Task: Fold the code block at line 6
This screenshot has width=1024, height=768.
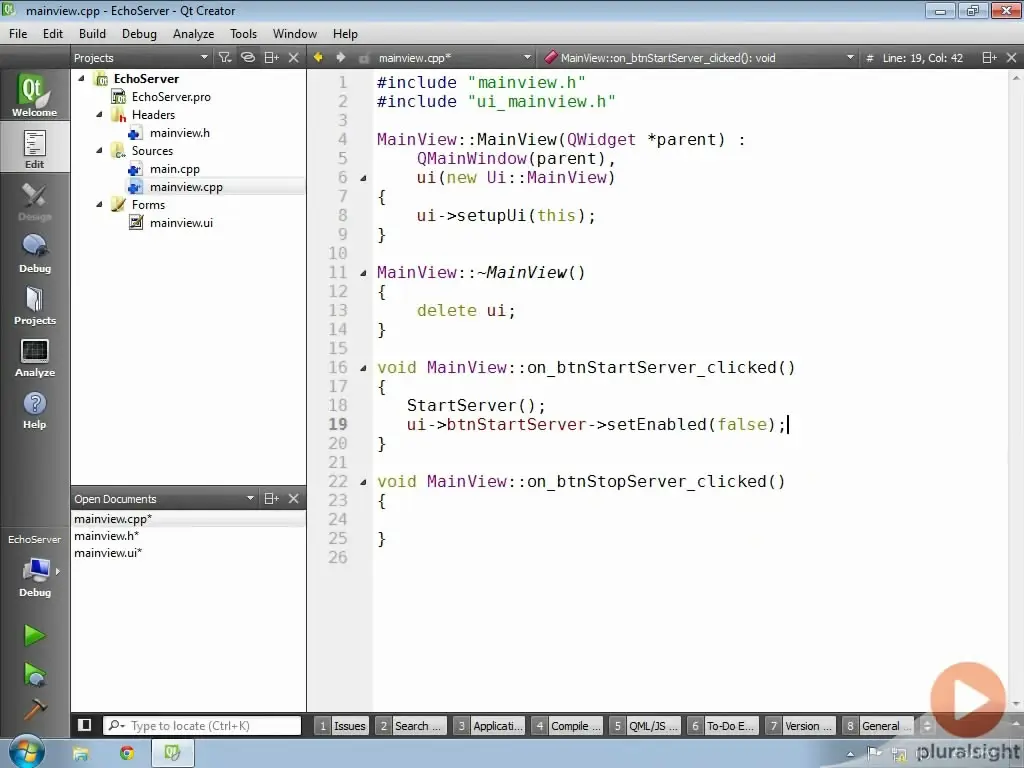Action: (364, 178)
